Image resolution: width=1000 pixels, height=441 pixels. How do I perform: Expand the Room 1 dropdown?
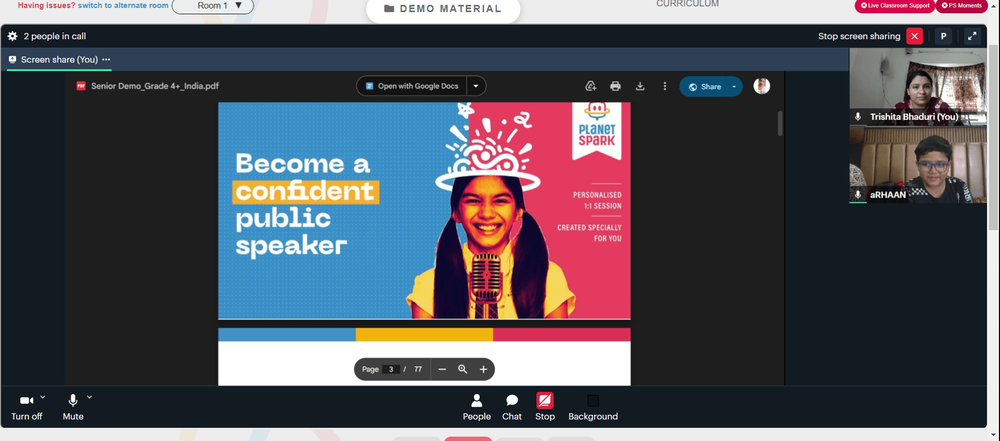[x=212, y=6]
